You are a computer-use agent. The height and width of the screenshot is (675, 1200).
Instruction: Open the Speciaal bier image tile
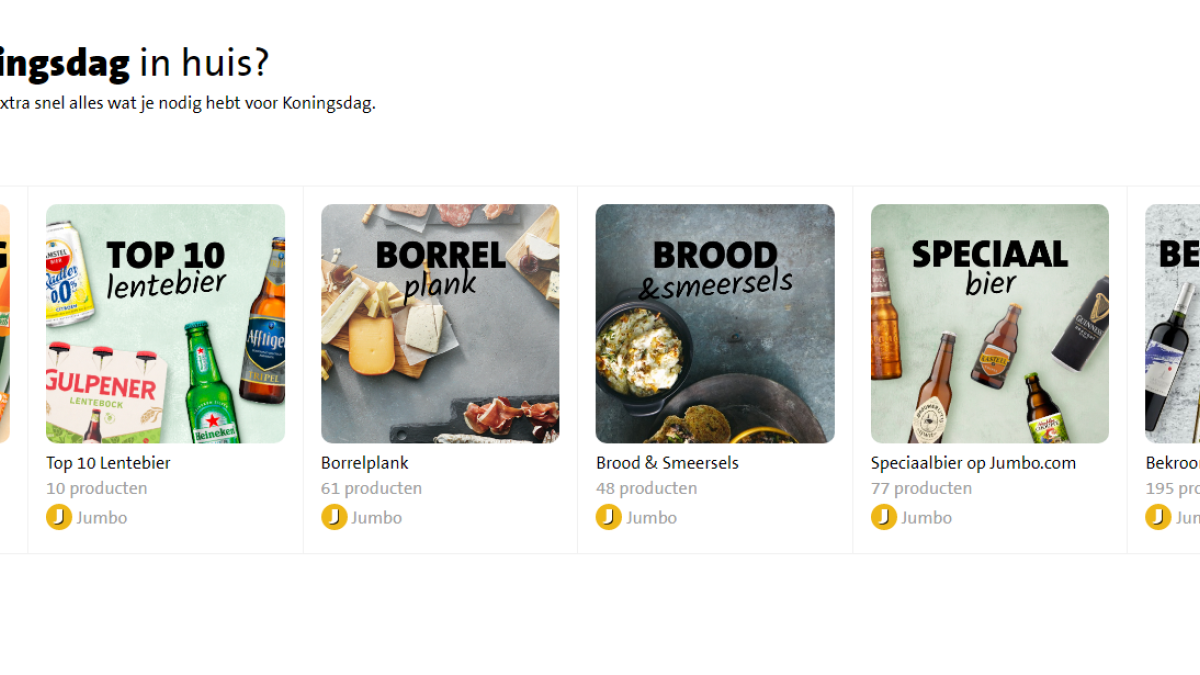(990, 323)
